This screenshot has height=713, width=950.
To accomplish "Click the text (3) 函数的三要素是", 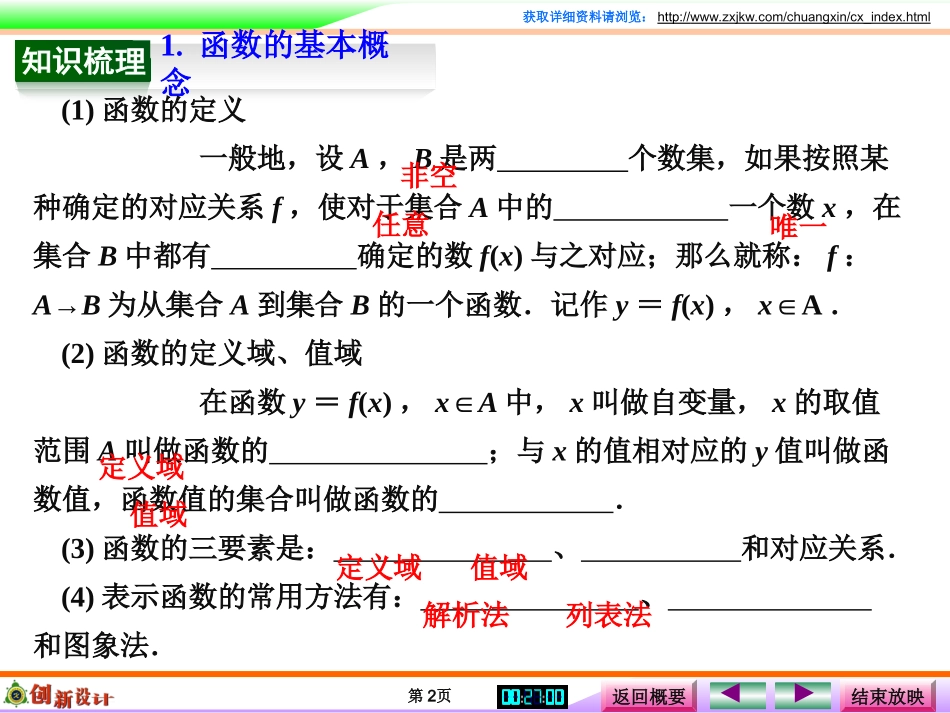I will pos(188,549).
